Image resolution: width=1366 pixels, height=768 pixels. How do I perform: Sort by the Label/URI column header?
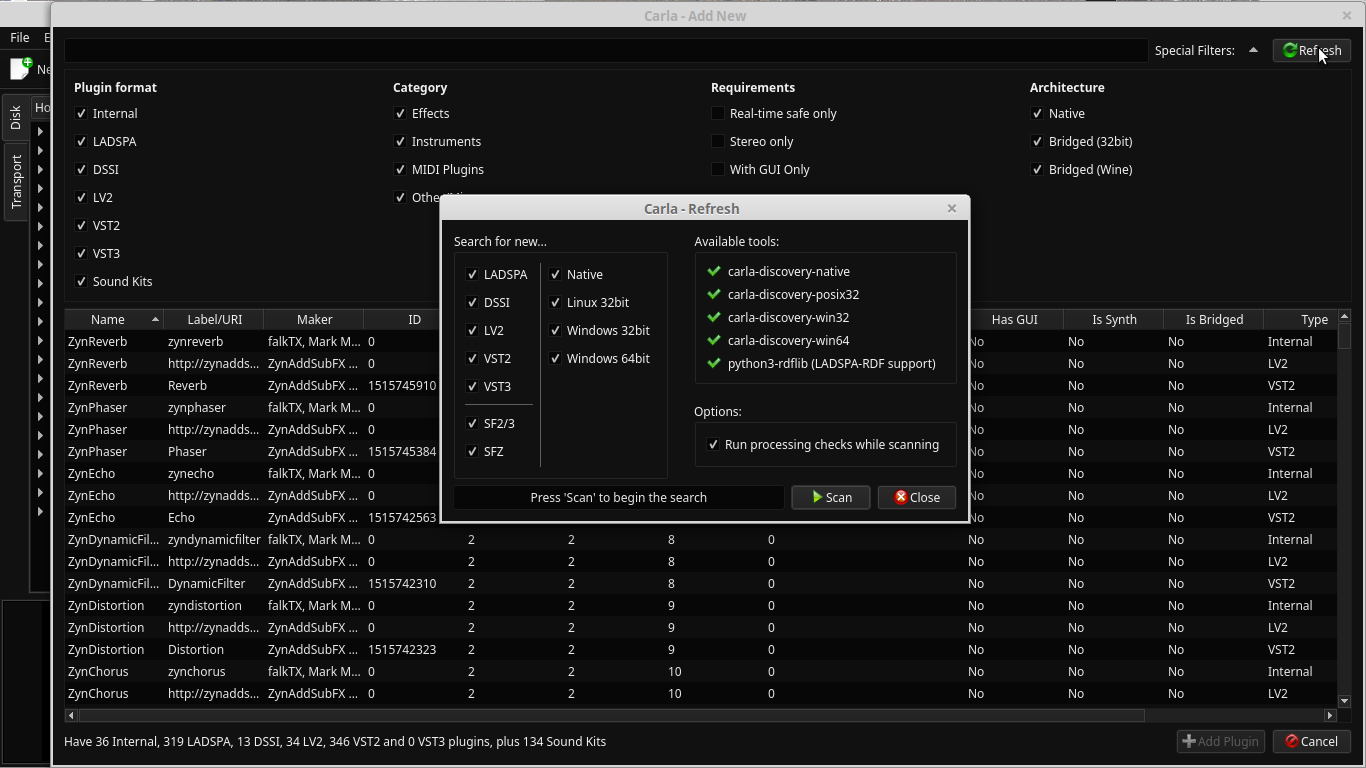tap(214, 319)
